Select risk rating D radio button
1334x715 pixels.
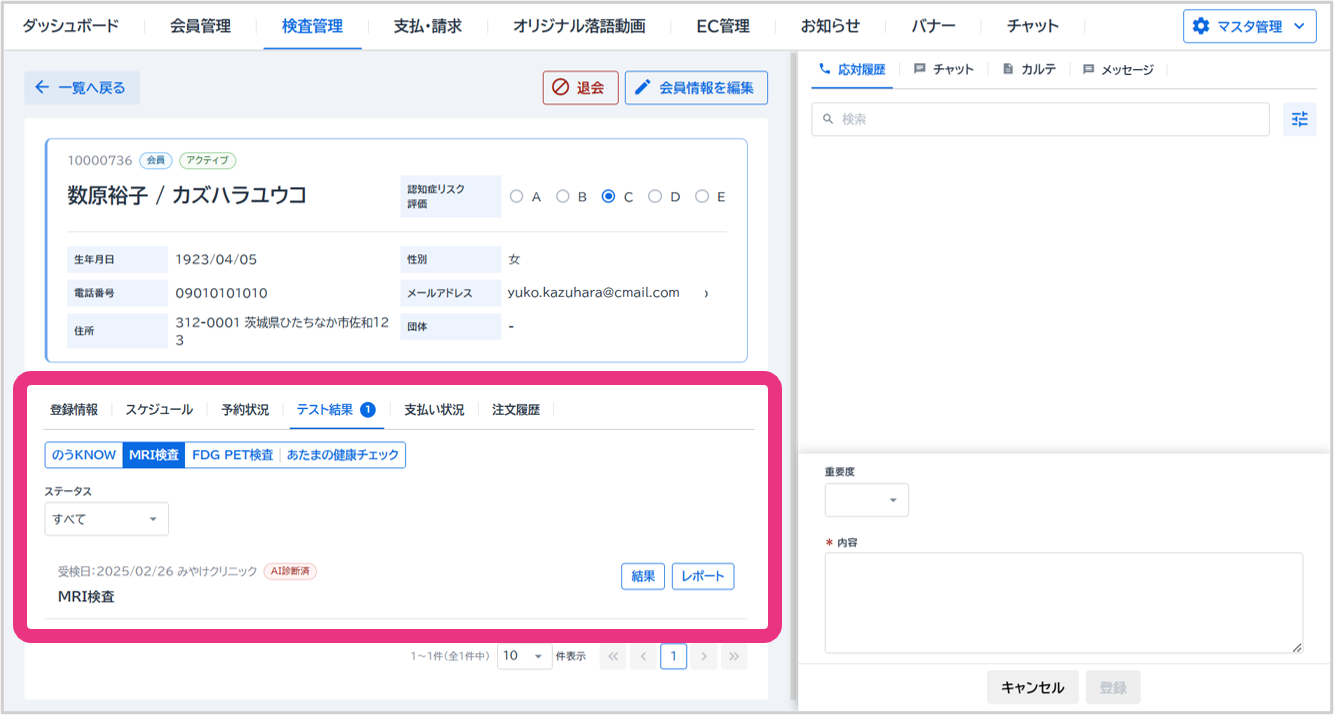655,197
